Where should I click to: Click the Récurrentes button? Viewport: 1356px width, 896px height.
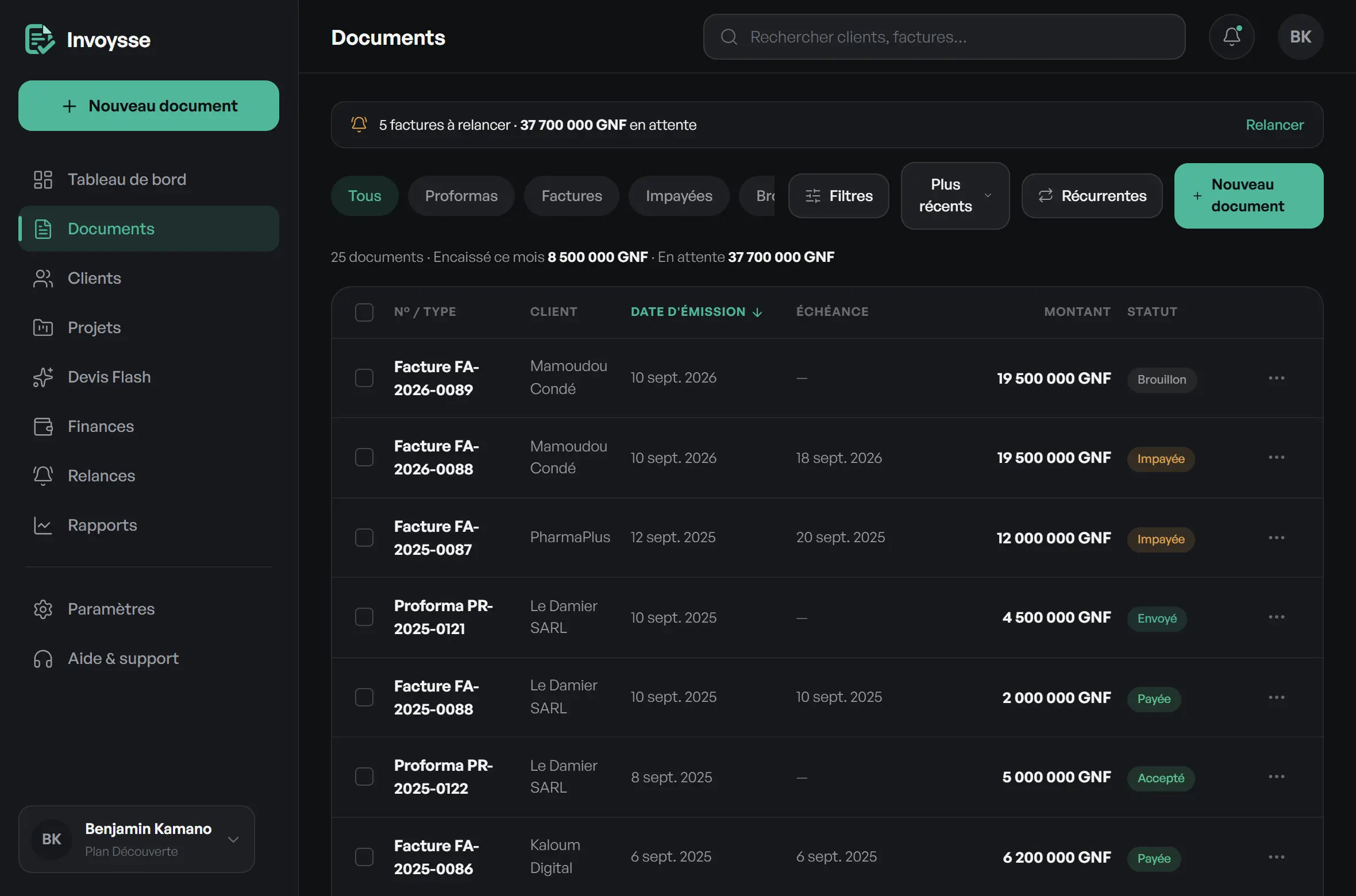tap(1092, 196)
